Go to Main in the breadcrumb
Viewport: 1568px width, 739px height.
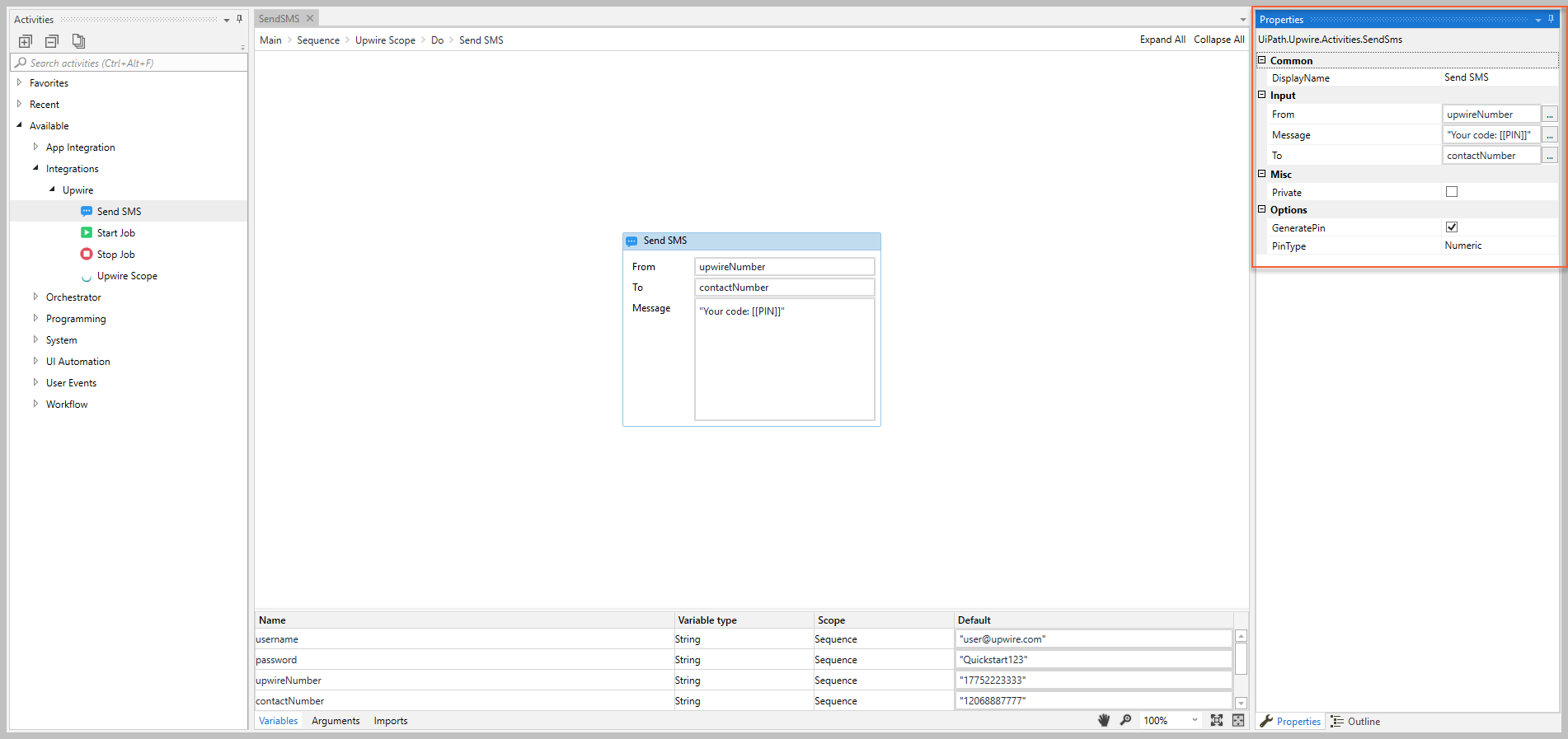(x=270, y=40)
